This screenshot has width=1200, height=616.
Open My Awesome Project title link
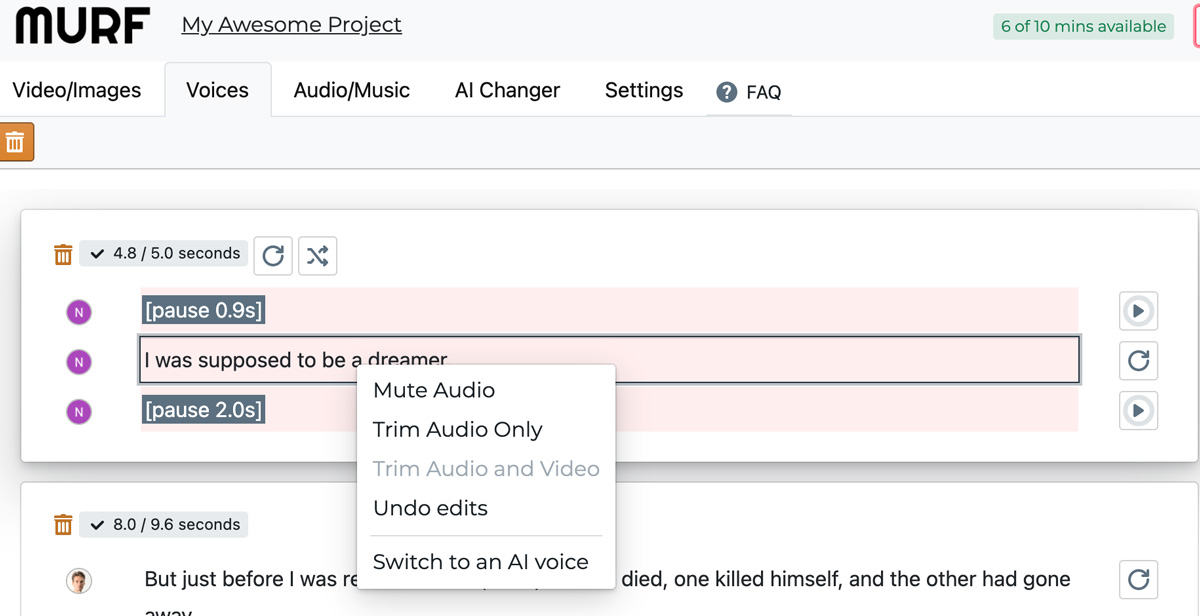pyautogui.click(x=292, y=25)
